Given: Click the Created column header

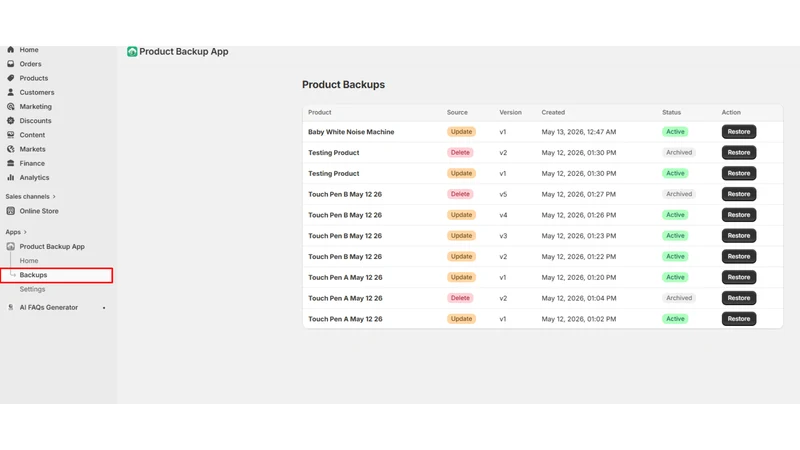Looking at the screenshot, I should [553, 112].
